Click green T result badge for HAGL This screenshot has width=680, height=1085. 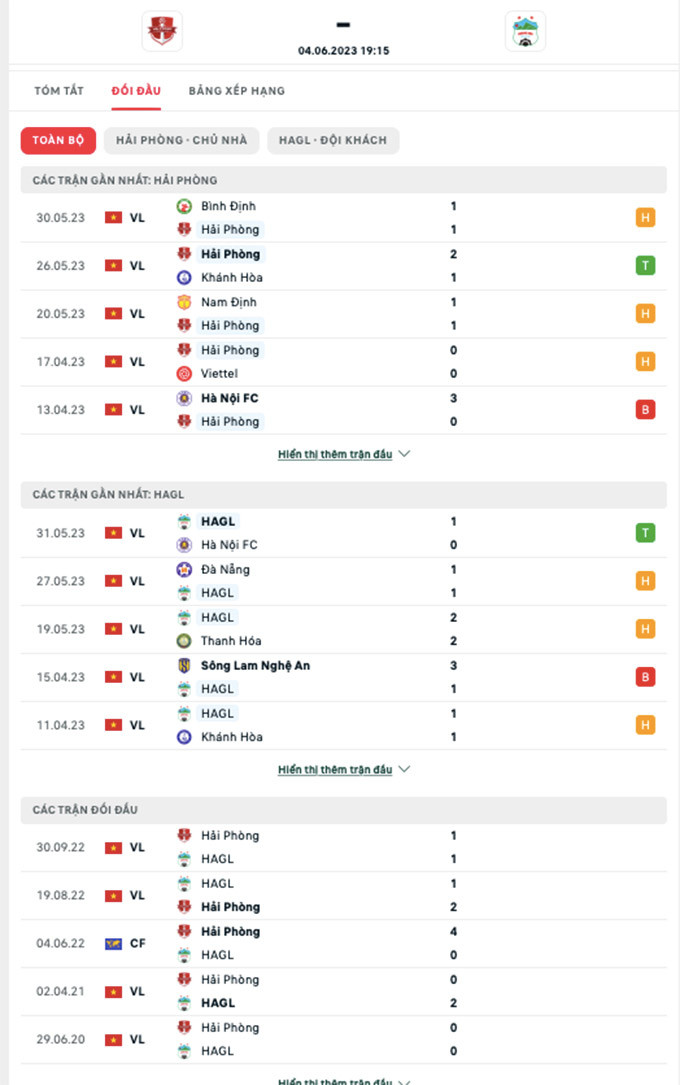pyautogui.click(x=645, y=533)
